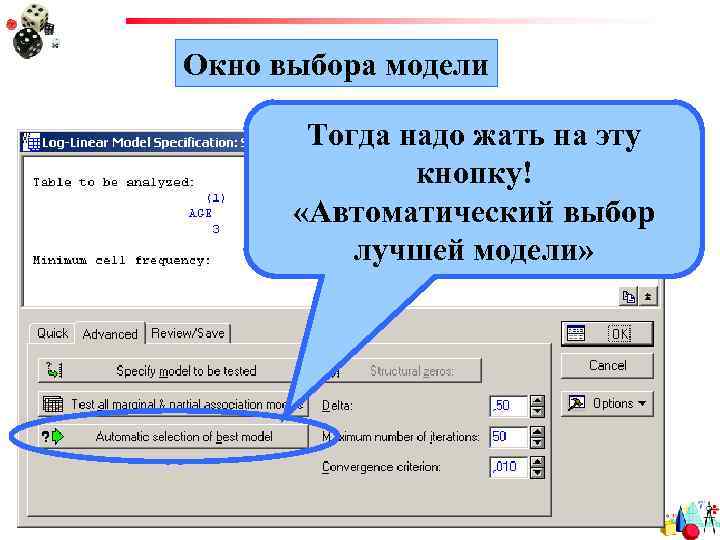Click the 'Table to be analyzed:' text
This screenshot has width=720, height=540.
[113, 182]
